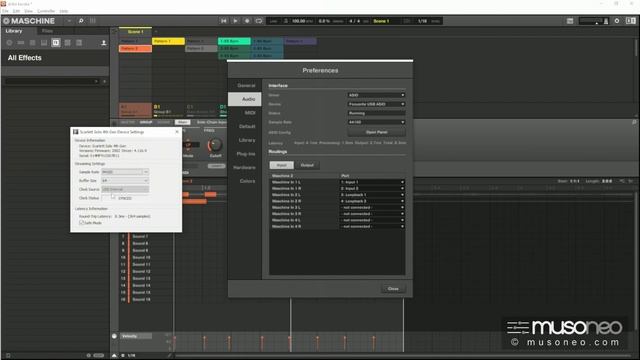Open port dropdown for Maschine In 2 R
Image resolution: width=640 pixels, height=360 pixels.
tap(372, 201)
